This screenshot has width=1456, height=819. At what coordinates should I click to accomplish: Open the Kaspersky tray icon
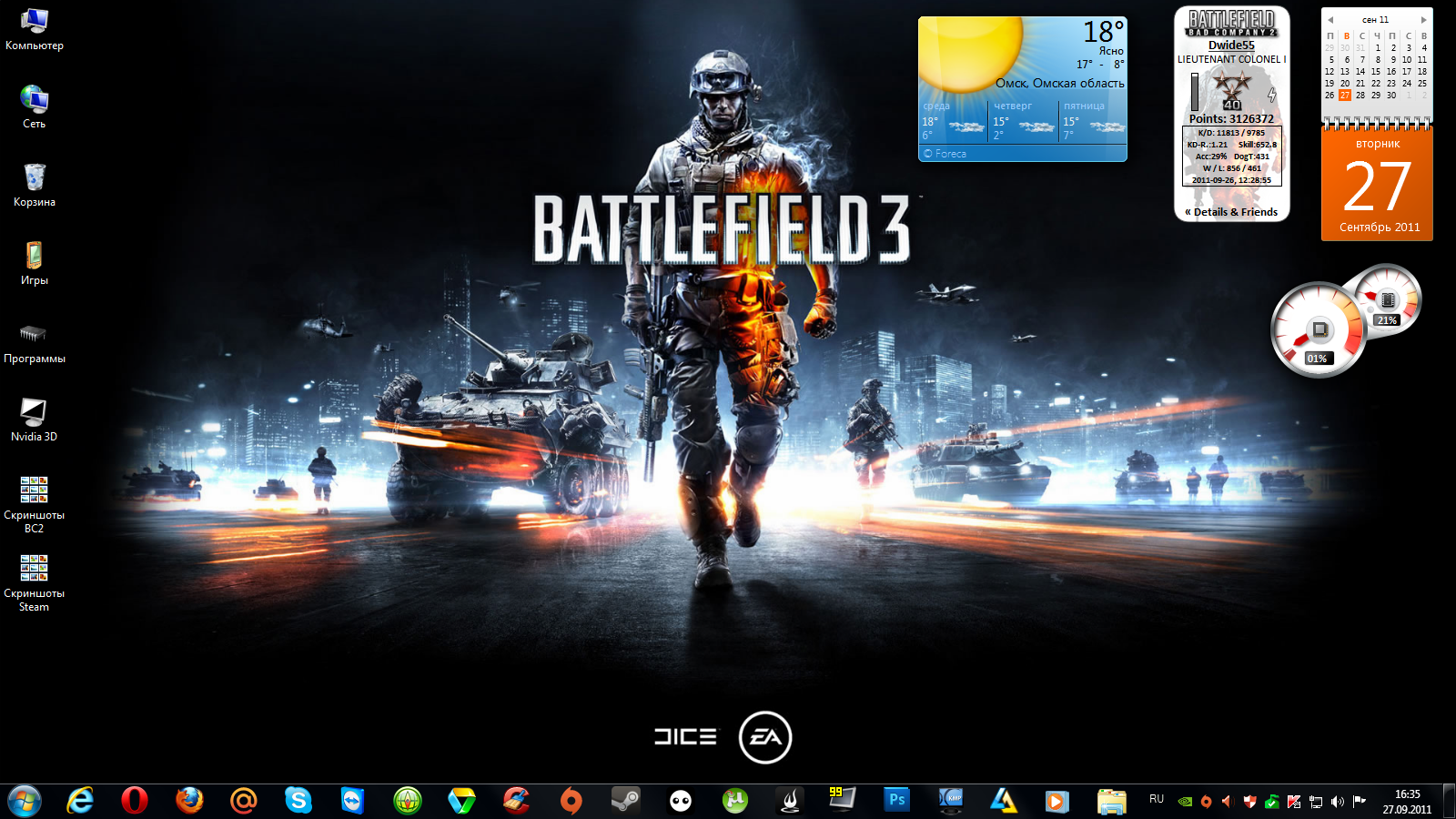pos(1293,802)
